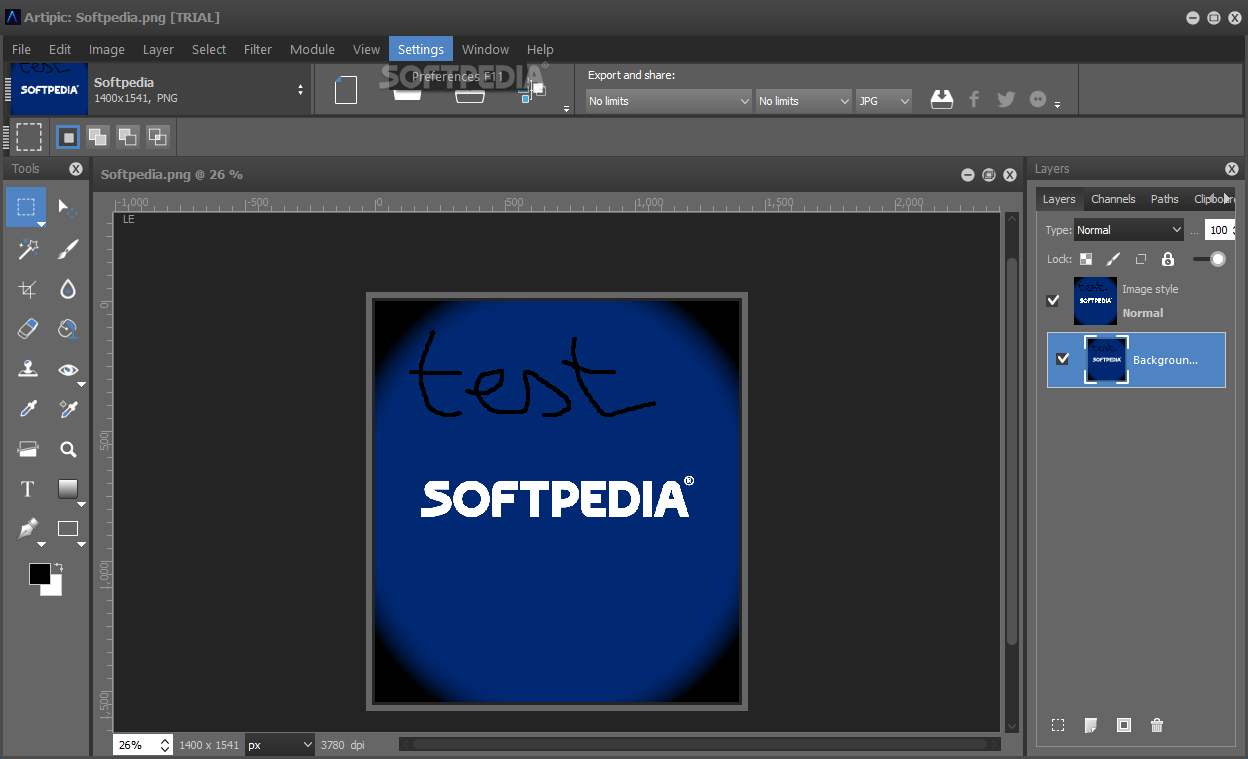
Task: Select the Paint Bucket fill tool
Action: (67, 329)
